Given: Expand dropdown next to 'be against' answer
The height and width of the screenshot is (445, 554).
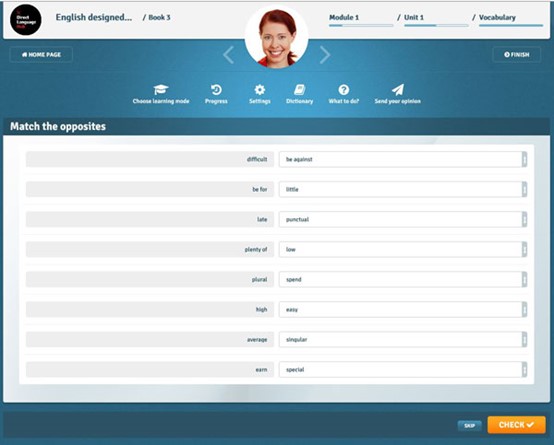Looking at the screenshot, I should 524,159.
